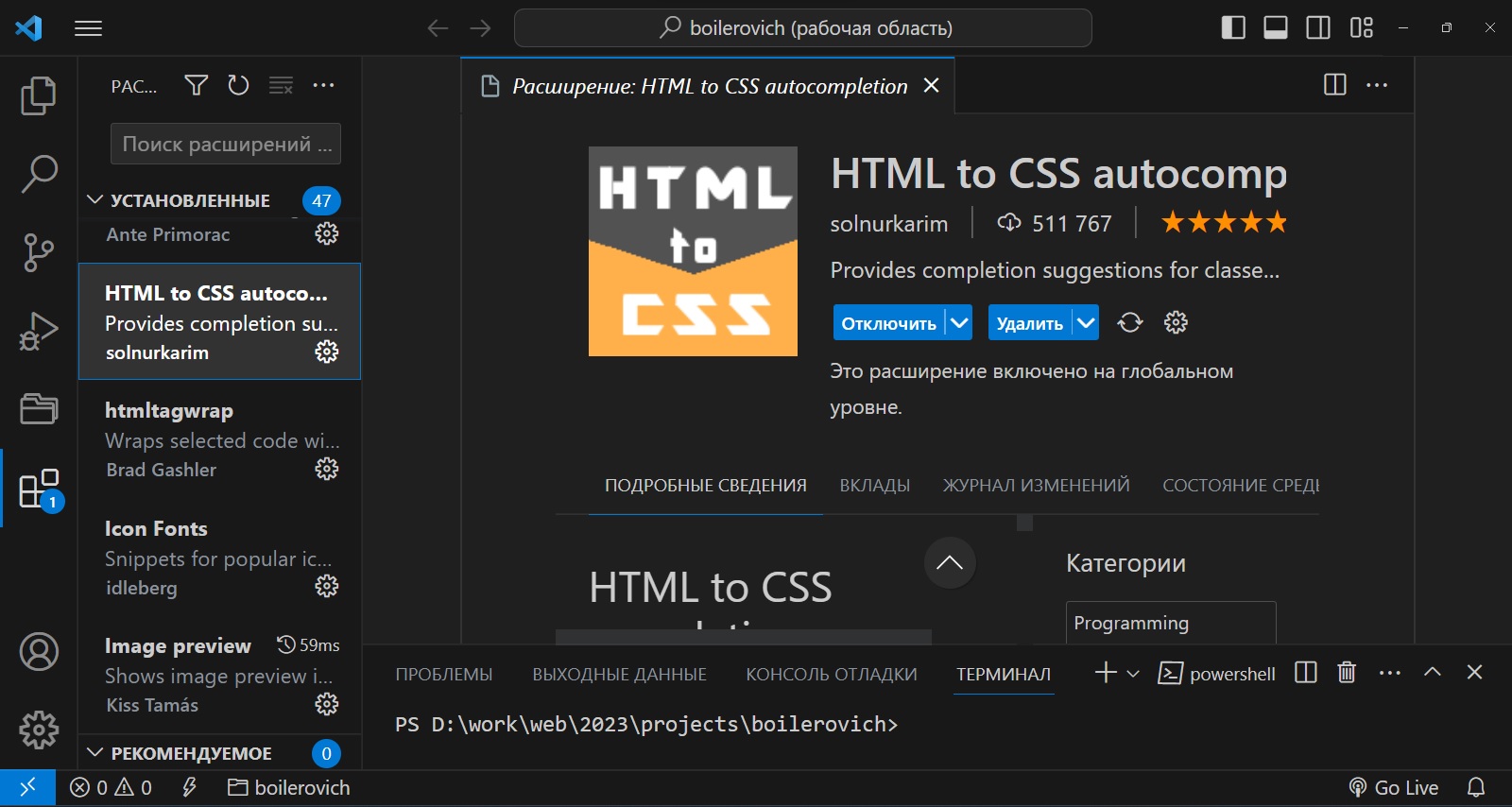The width and height of the screenshot is (1512, 807).
Task: Click the Programming category tag
Action: [x=1171, y=623]
